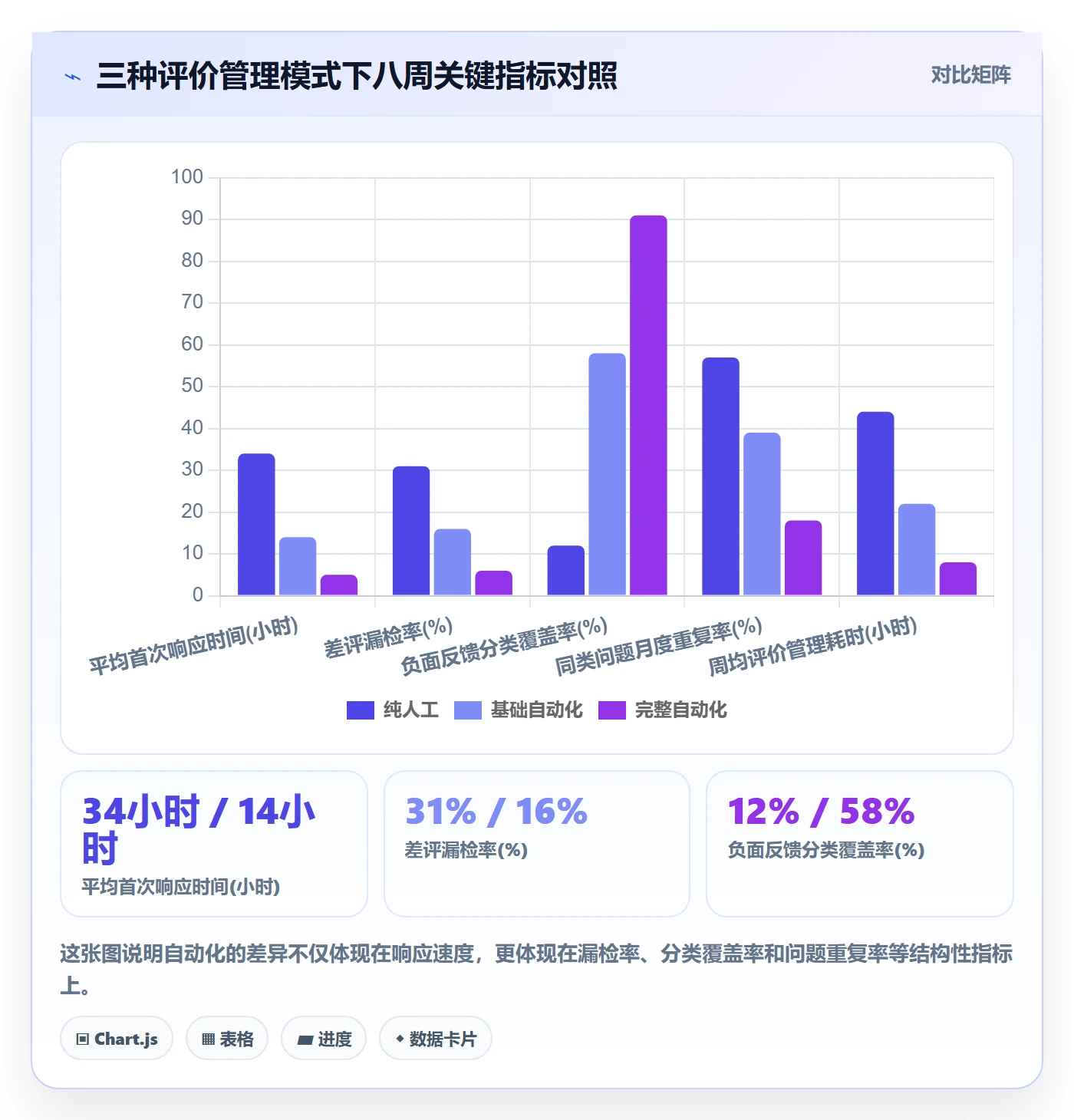Click the 纯人工 bar for 差评漏检率
This screenshot has height=1120, width=1074.
point(411,531)
